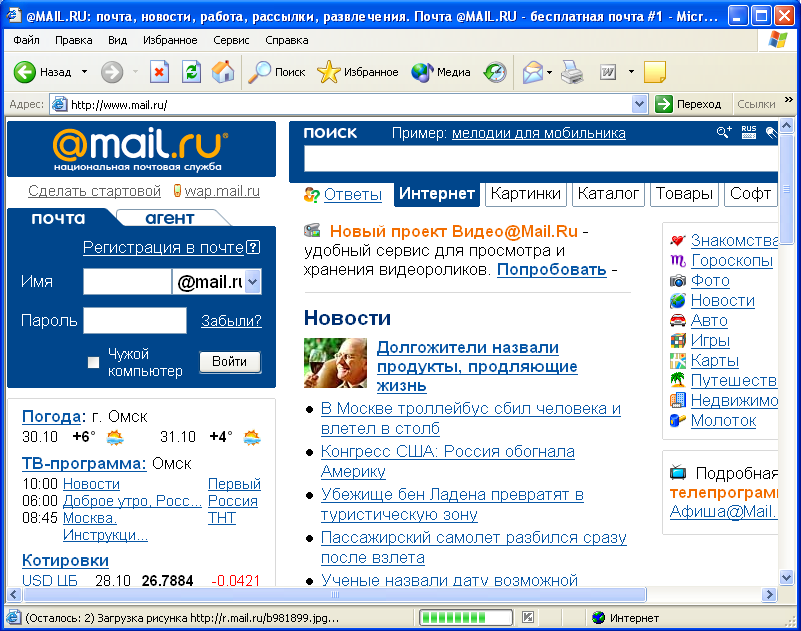Image resolution: width=801 pixels, height=631 pixels.
Task: Click the Карты map icon
Action: coord(677,361)
